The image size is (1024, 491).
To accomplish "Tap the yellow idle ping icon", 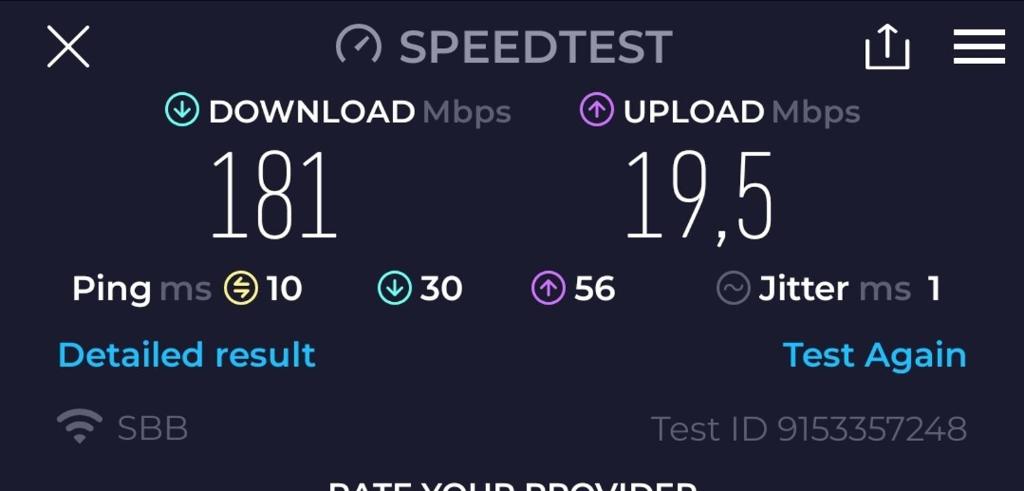I will pos(241,289).
